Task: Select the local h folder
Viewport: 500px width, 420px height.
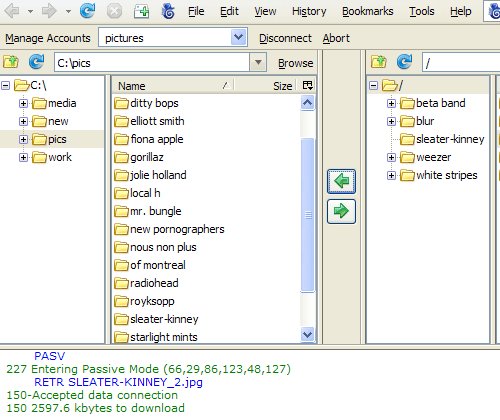Action: pyautogui.click(x=137, y=193)
